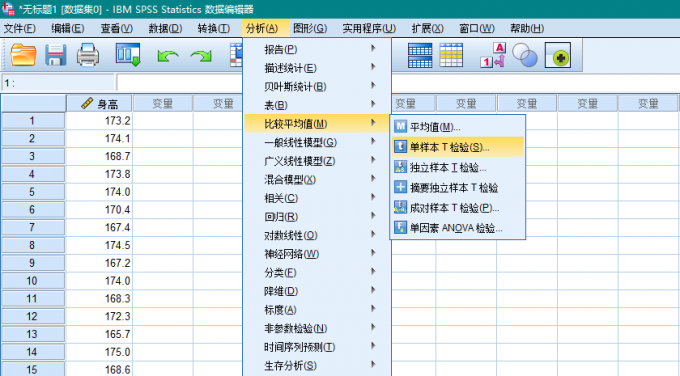This screenshot has height=376, width=680.
Task: Click the cell value 175.0
Action: click(x=99, y=352)
